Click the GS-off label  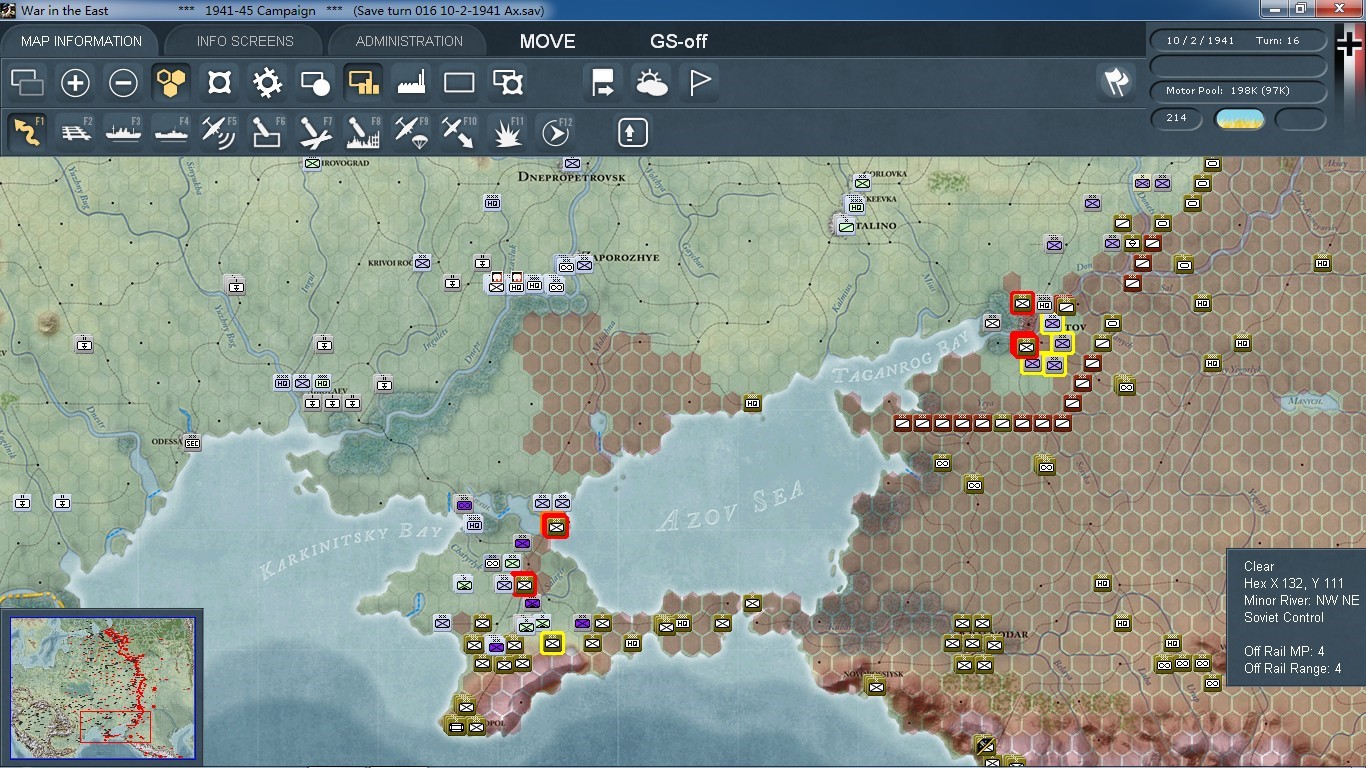(679, 41)
